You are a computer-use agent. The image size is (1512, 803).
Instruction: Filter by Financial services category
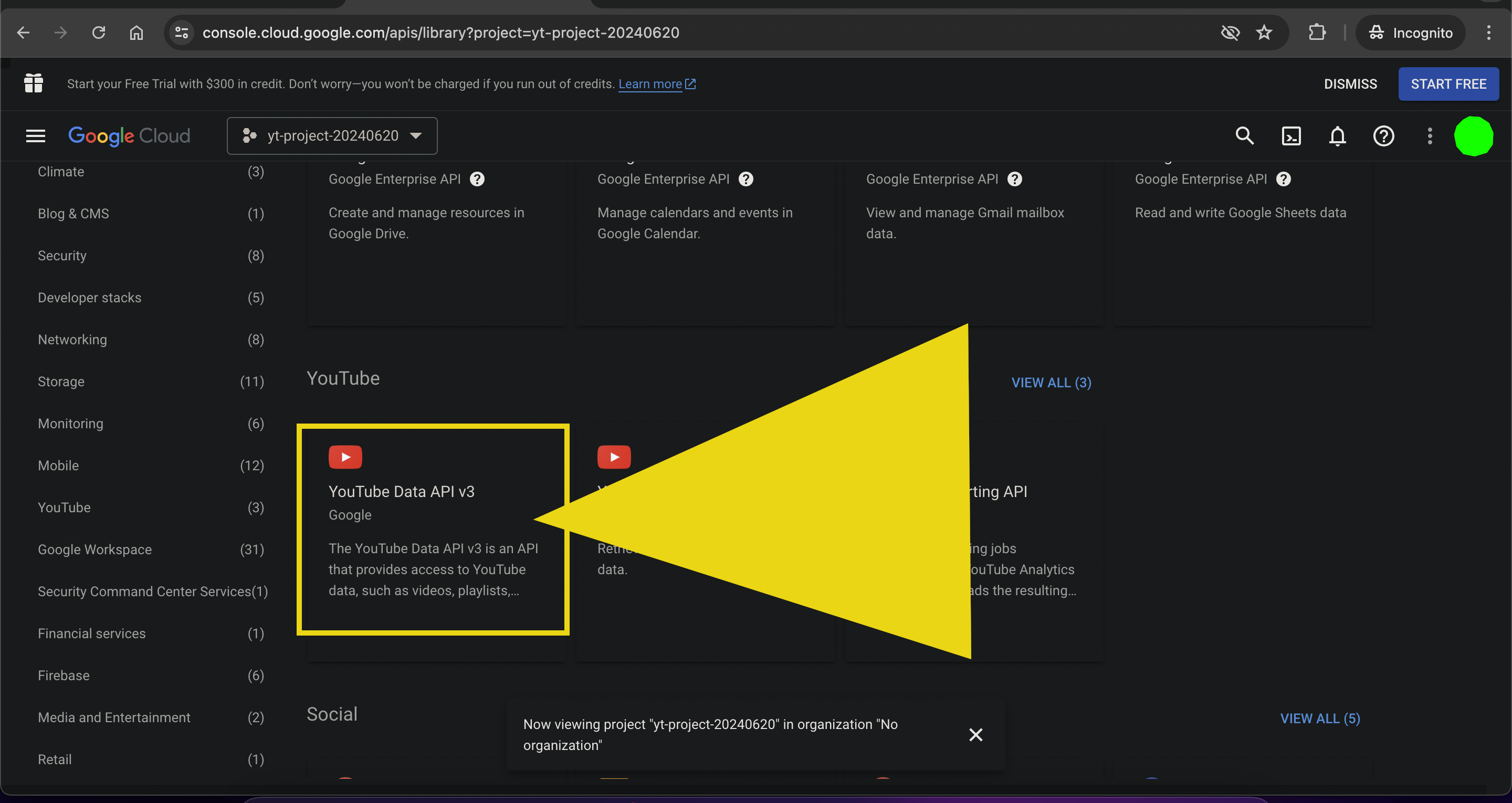click(x=151, y=633)
